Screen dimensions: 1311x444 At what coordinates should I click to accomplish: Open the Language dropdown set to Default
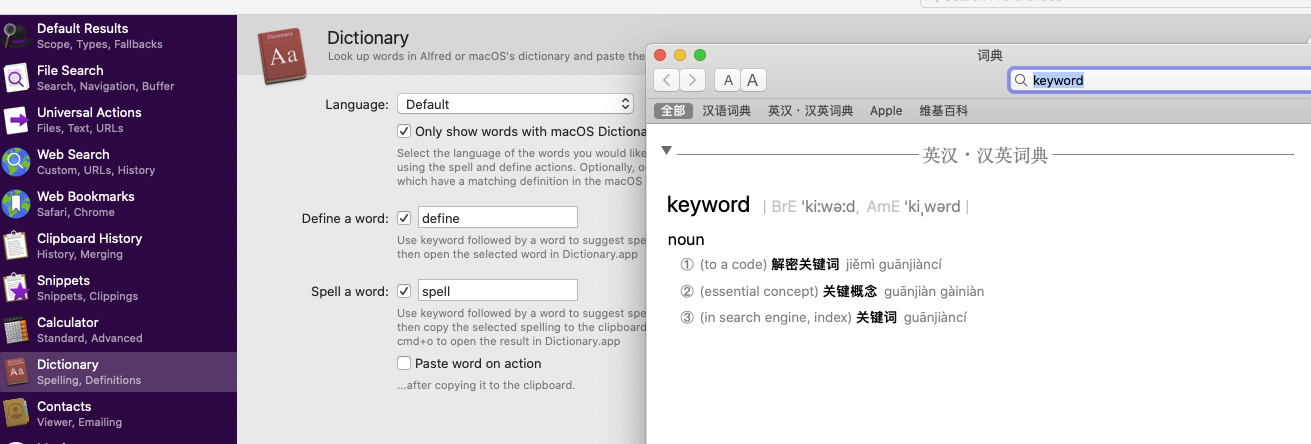pyautogui.click(x=516, y=104)
